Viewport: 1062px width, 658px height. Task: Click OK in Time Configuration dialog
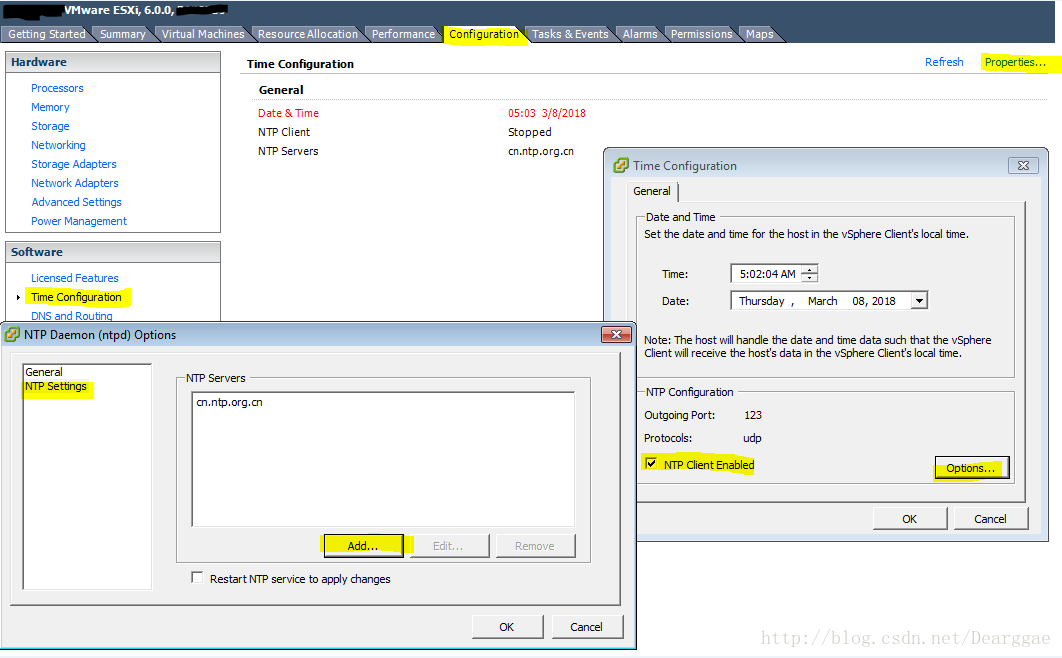click(x=909, y=519)
